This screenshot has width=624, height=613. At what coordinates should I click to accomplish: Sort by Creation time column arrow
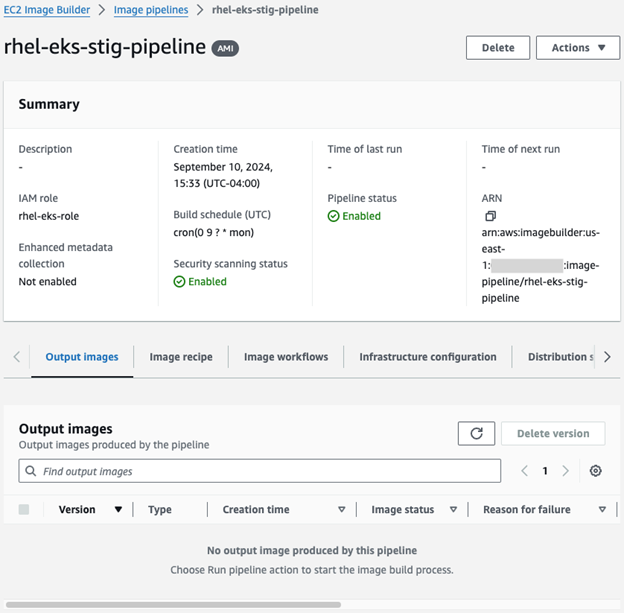pyautogui.click(x=341, y=509)
